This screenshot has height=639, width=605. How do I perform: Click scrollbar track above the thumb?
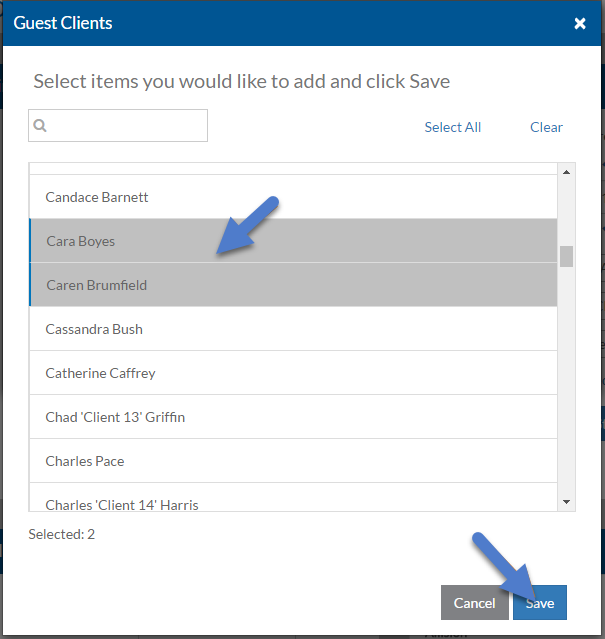point(566,212)
